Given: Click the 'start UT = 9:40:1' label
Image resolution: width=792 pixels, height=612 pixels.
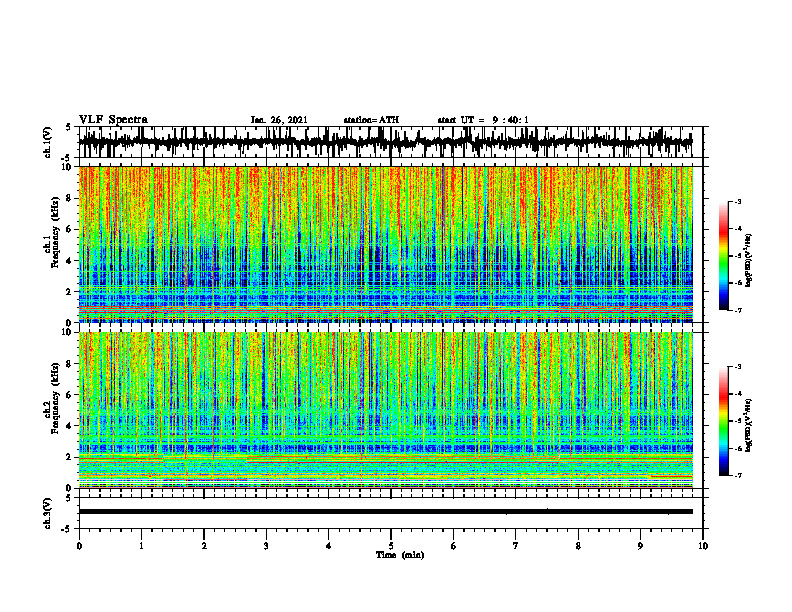Looking at the screenshot, I should point(483,120).
